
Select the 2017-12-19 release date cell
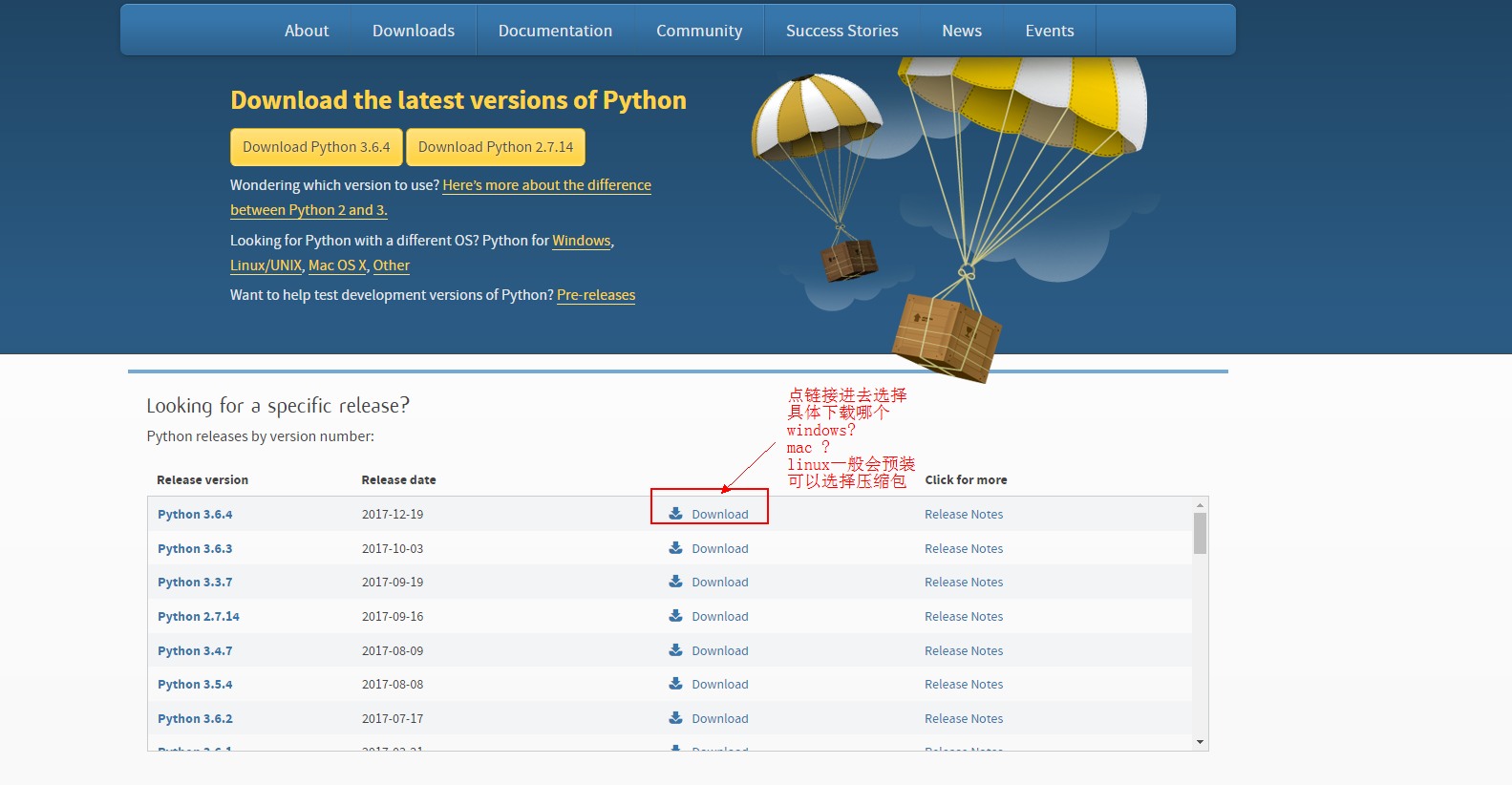pyautogui.click(x=393, y=514)
